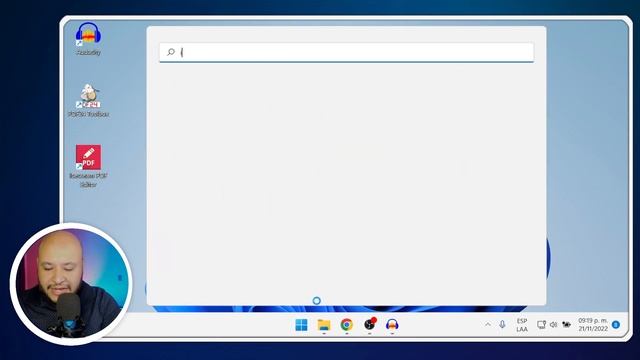Open the Windows Start menu
The image size is (640, 360).
coord(301,325)
